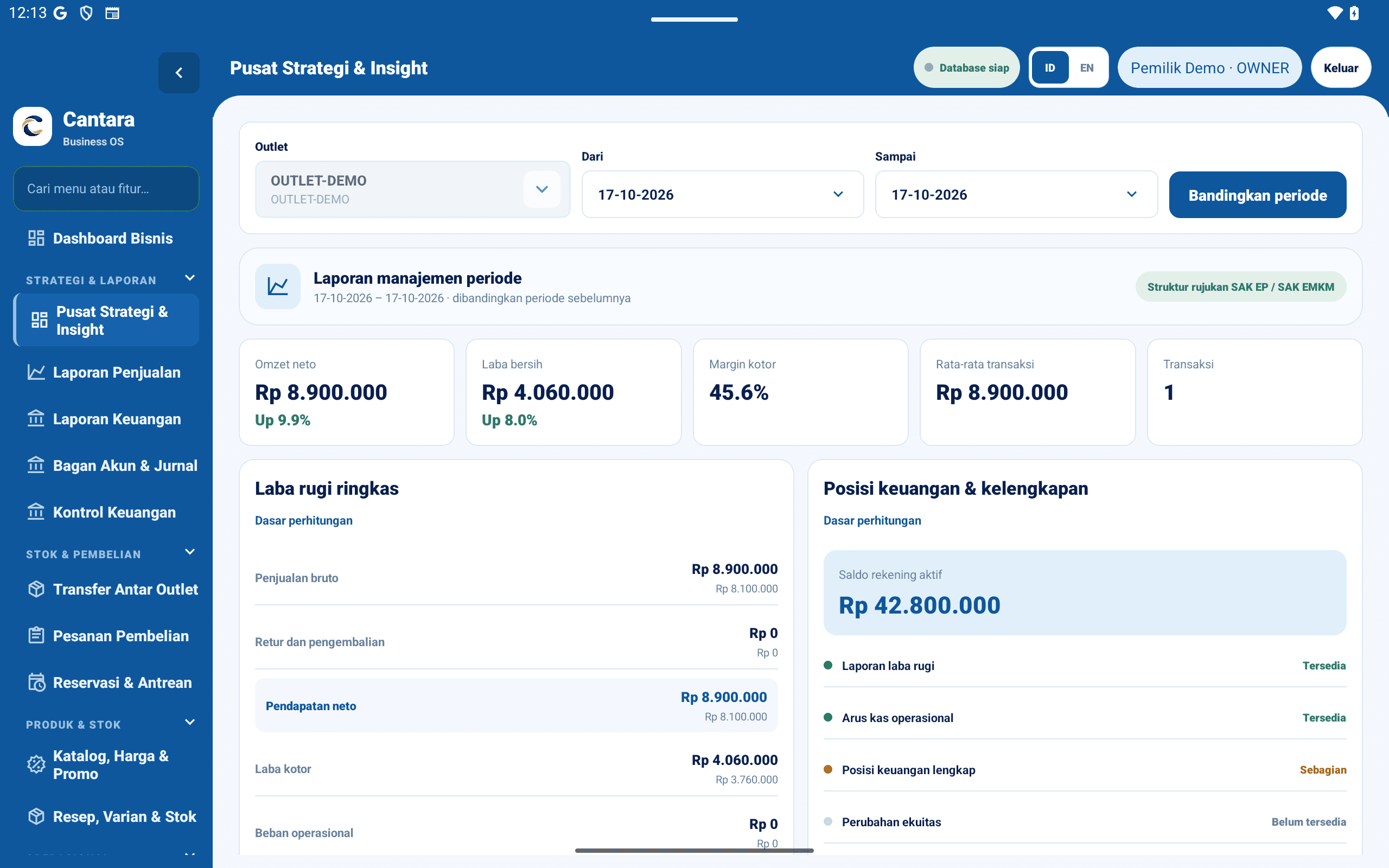This screenshot has width=1389, height=868.
Task: Click Kontrol Keuangan bank icon
Action: click(36, 512)
